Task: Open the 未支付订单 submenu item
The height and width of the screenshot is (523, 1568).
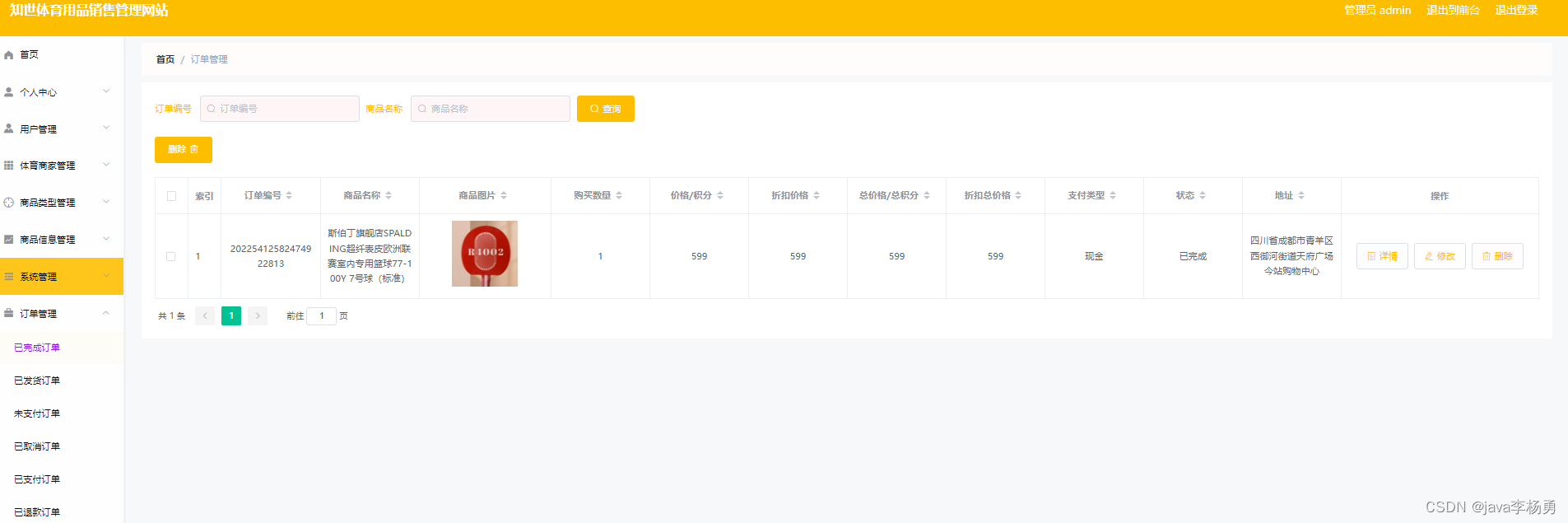Action: (62, 413)
